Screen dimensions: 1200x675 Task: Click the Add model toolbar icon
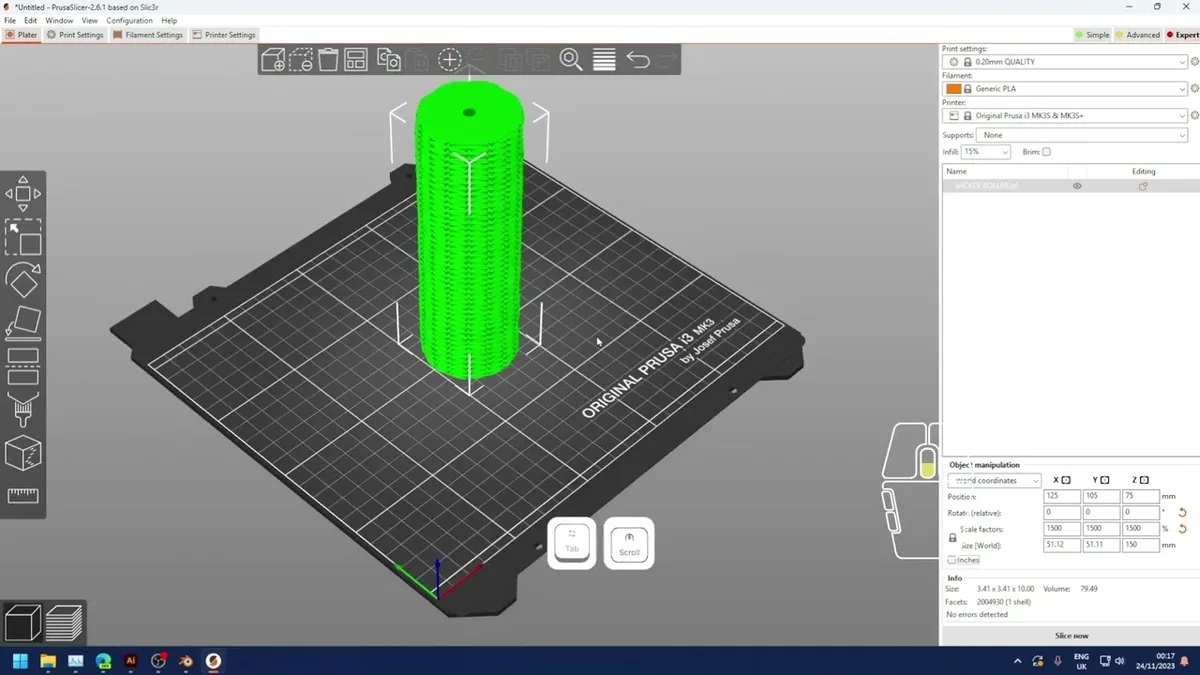[273, 60]
